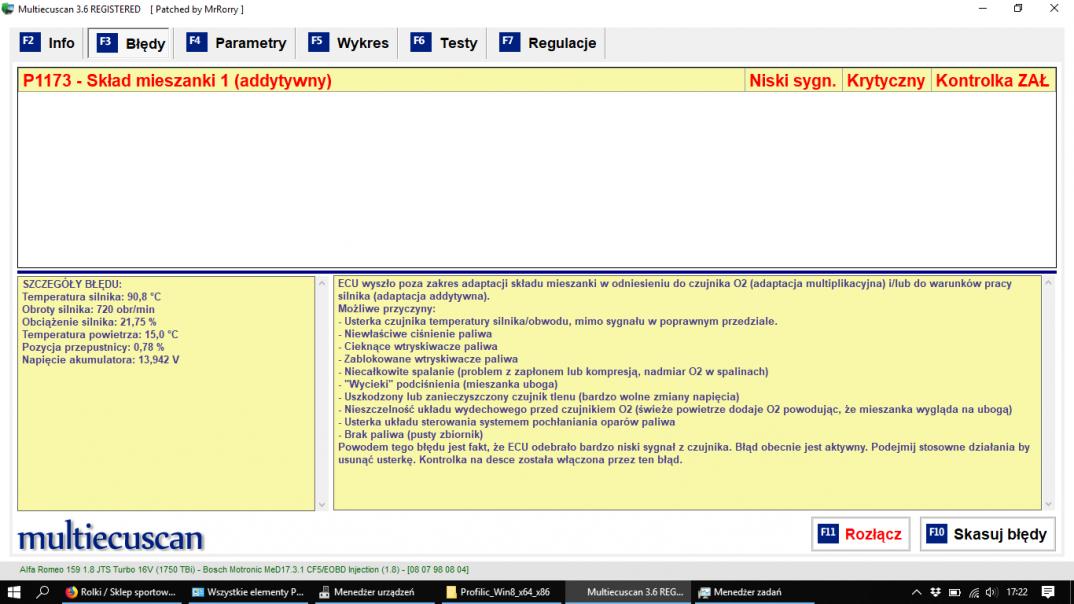Switch to Wszystkie elementy P... taskbar window
1074x604 pixels.
(x=247, y=592)
